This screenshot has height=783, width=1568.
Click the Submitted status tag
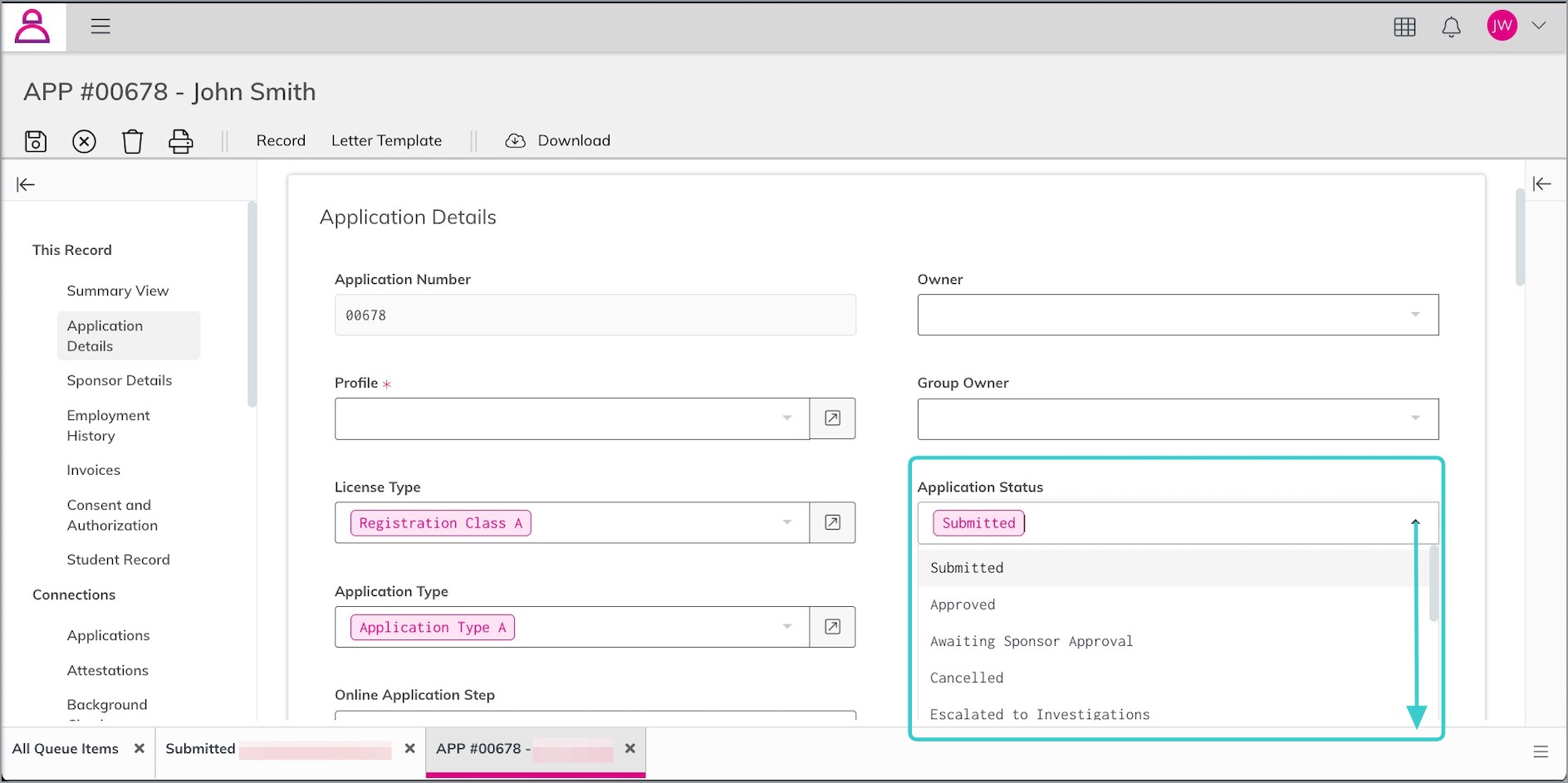point(979,523)
